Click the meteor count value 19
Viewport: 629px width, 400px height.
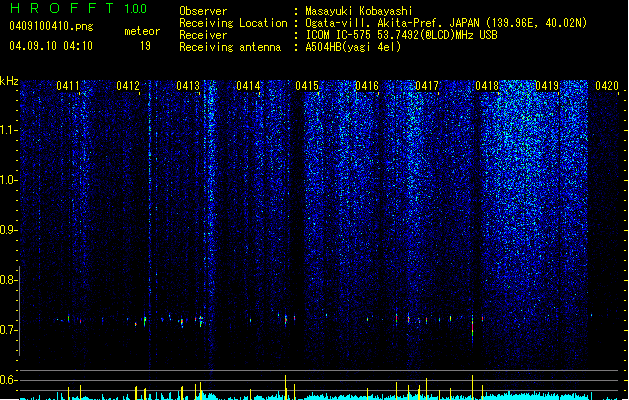(145, 46)
